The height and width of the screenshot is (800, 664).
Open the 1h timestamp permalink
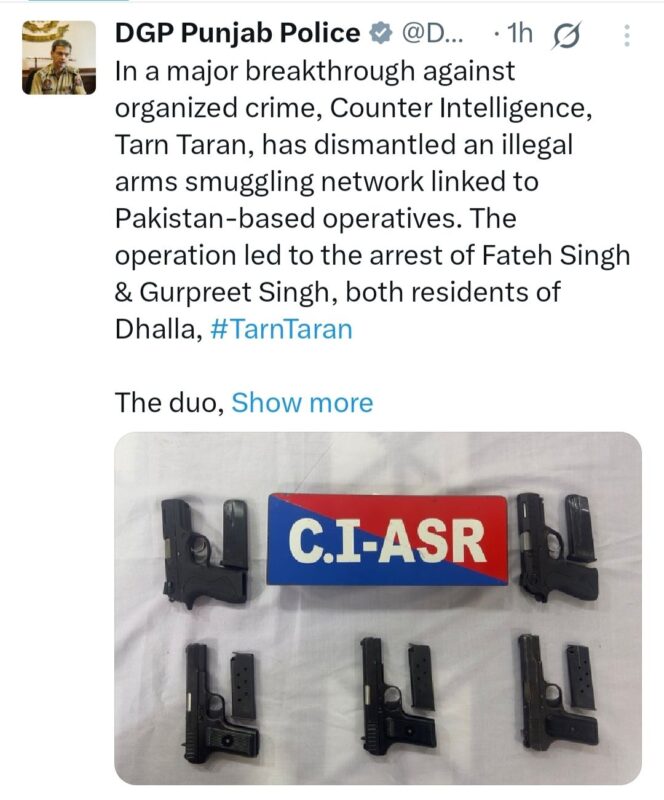[520, 34]
